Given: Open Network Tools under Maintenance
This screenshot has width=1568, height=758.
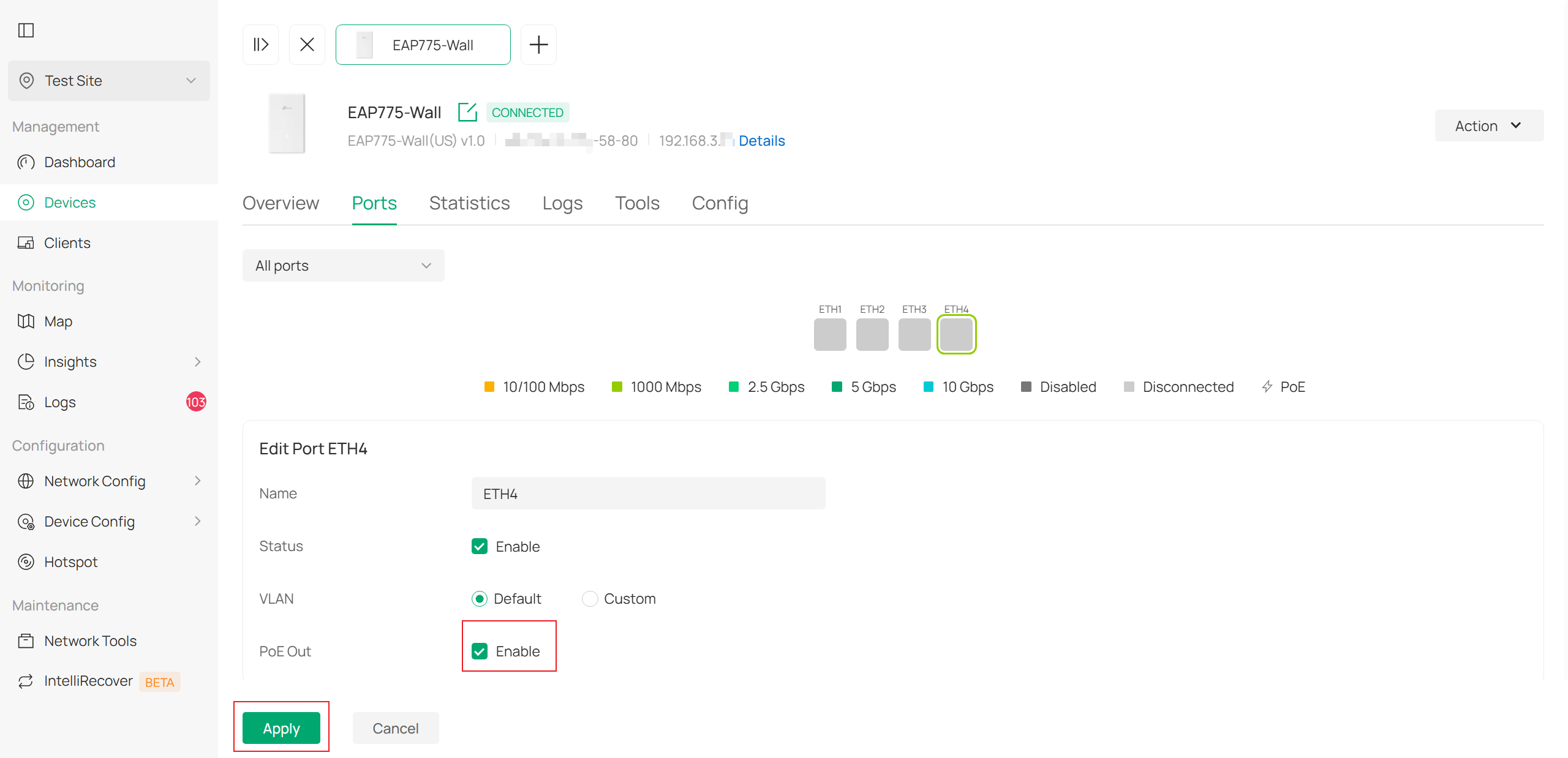Looking at the screenshot, I should coord(90,640).
